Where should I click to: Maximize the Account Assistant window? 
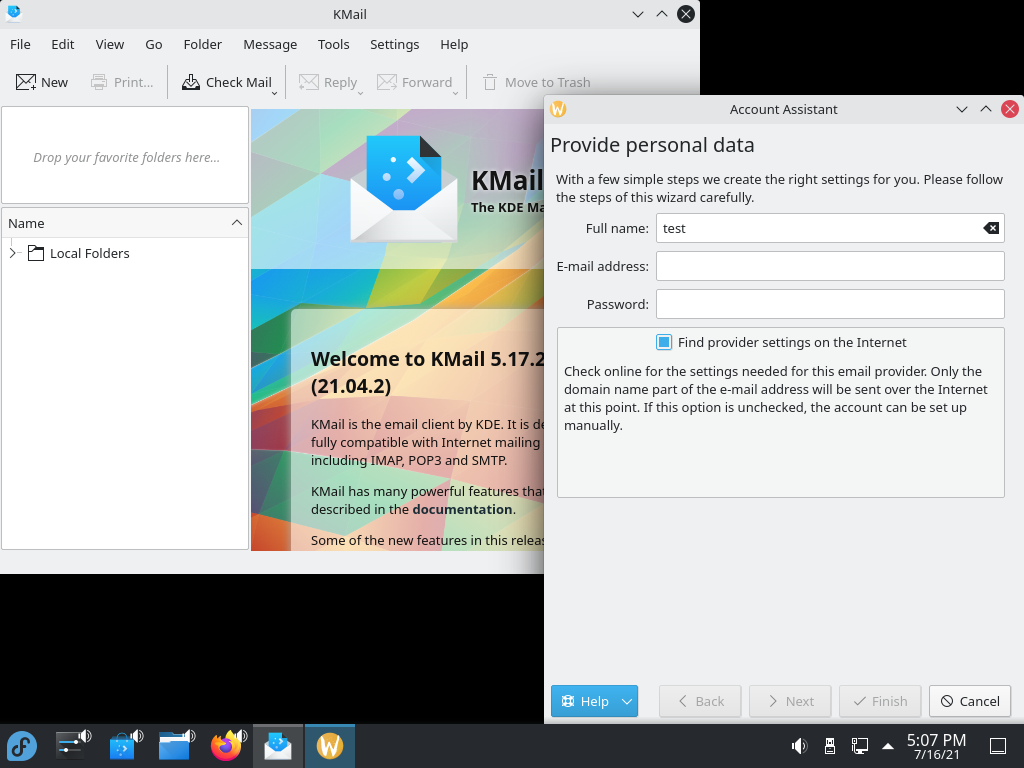986,109
